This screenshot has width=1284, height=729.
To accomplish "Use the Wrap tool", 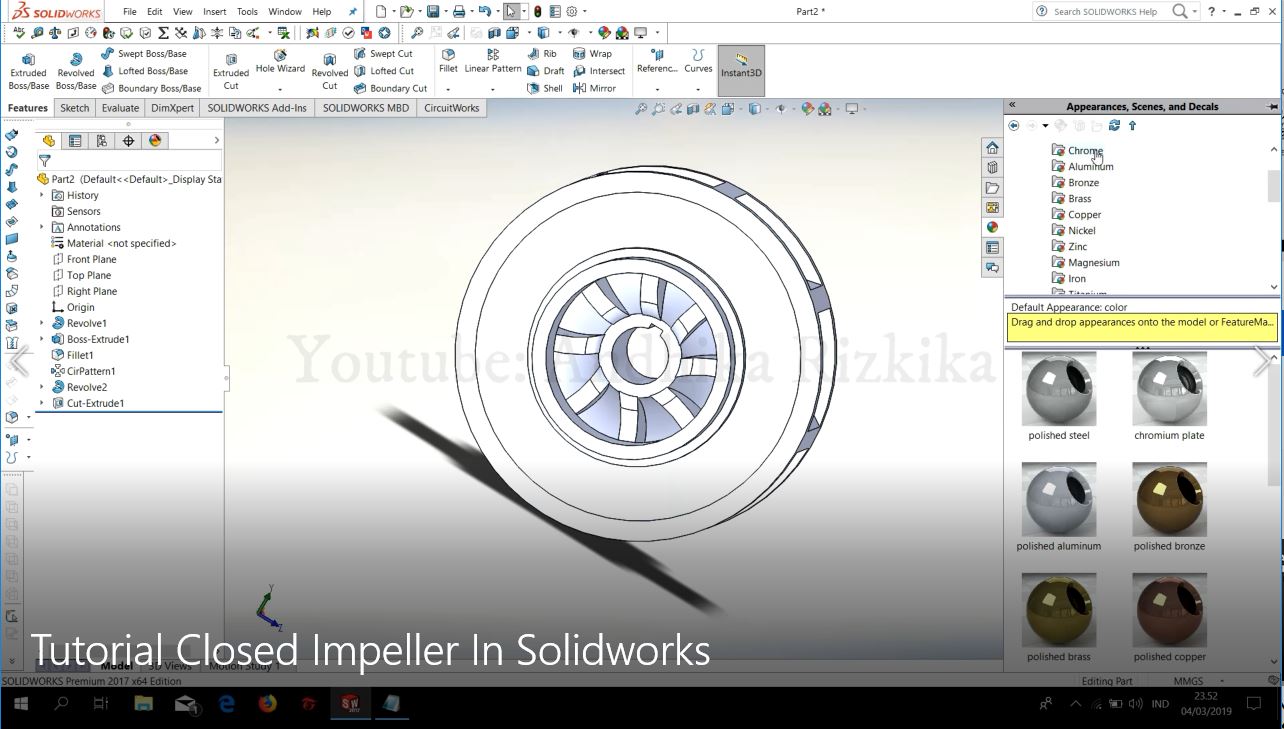I will [x=592, y=54].
